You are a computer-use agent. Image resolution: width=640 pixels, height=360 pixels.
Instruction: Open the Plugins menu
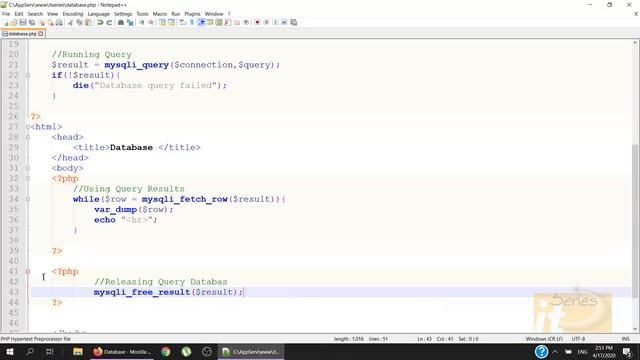pos(192,14)
